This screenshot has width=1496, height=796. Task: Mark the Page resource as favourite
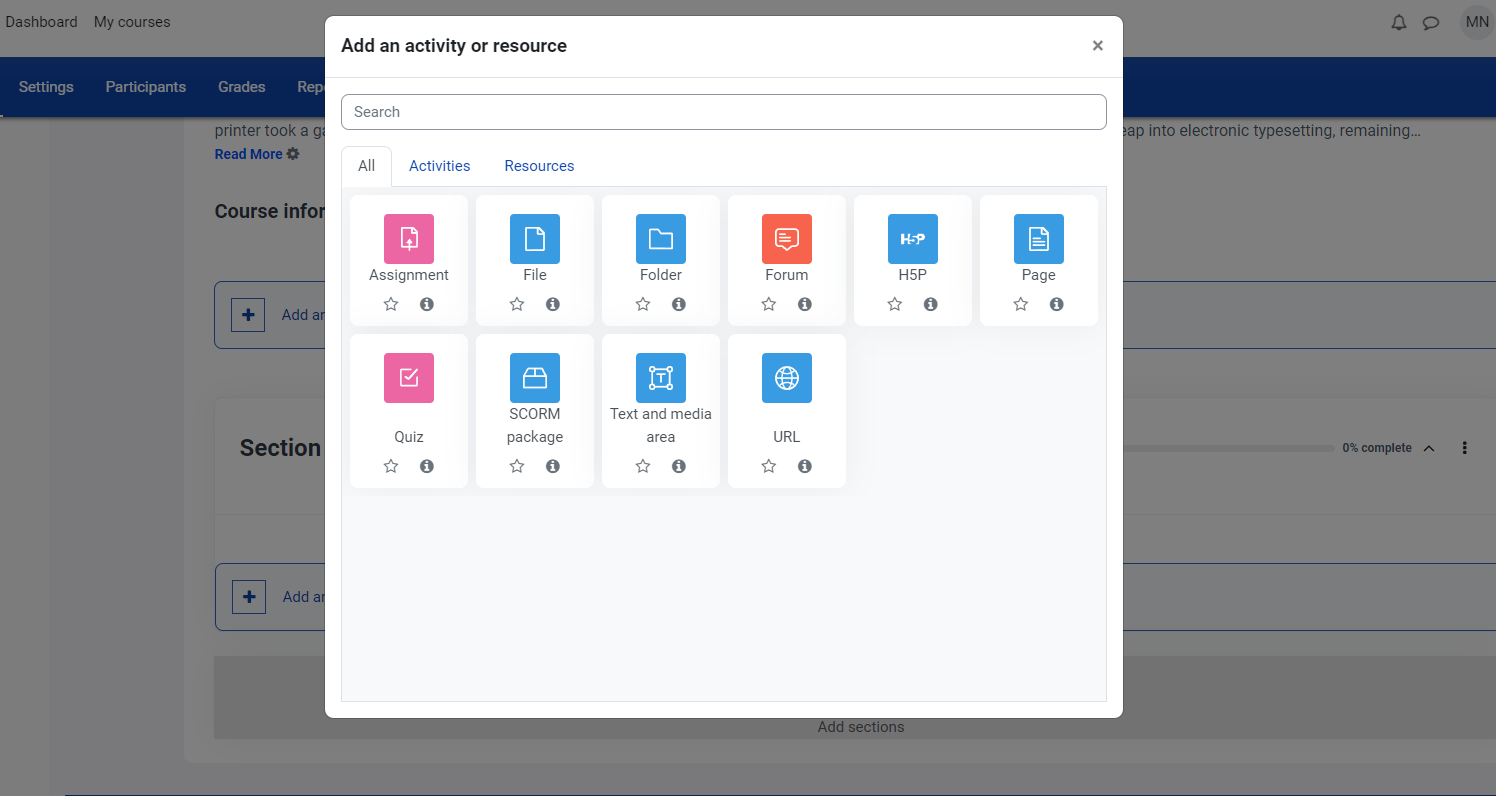coord(1021,304)
